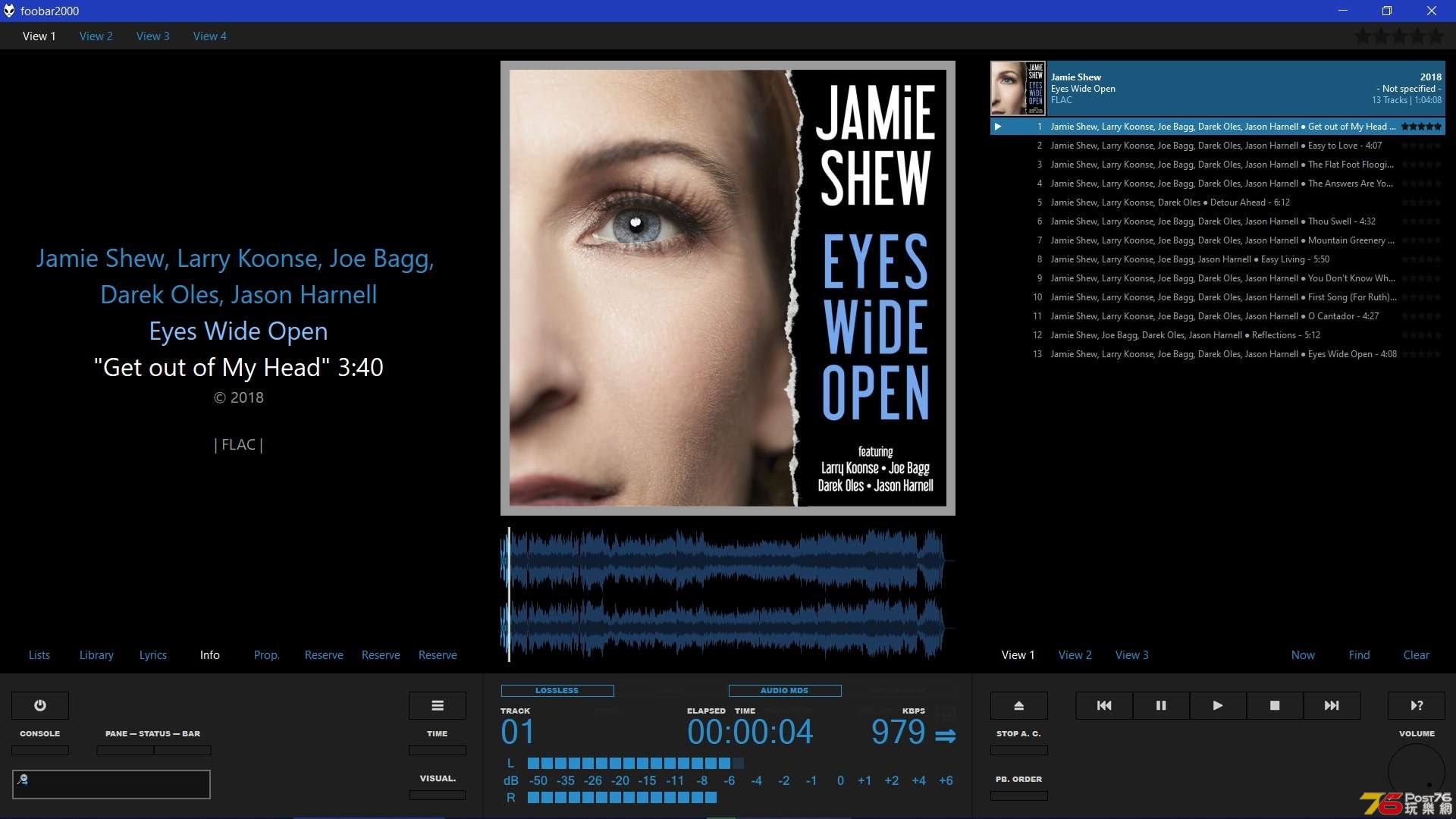Click the eject button above Stop A. C.

(x=1019, y=705)
